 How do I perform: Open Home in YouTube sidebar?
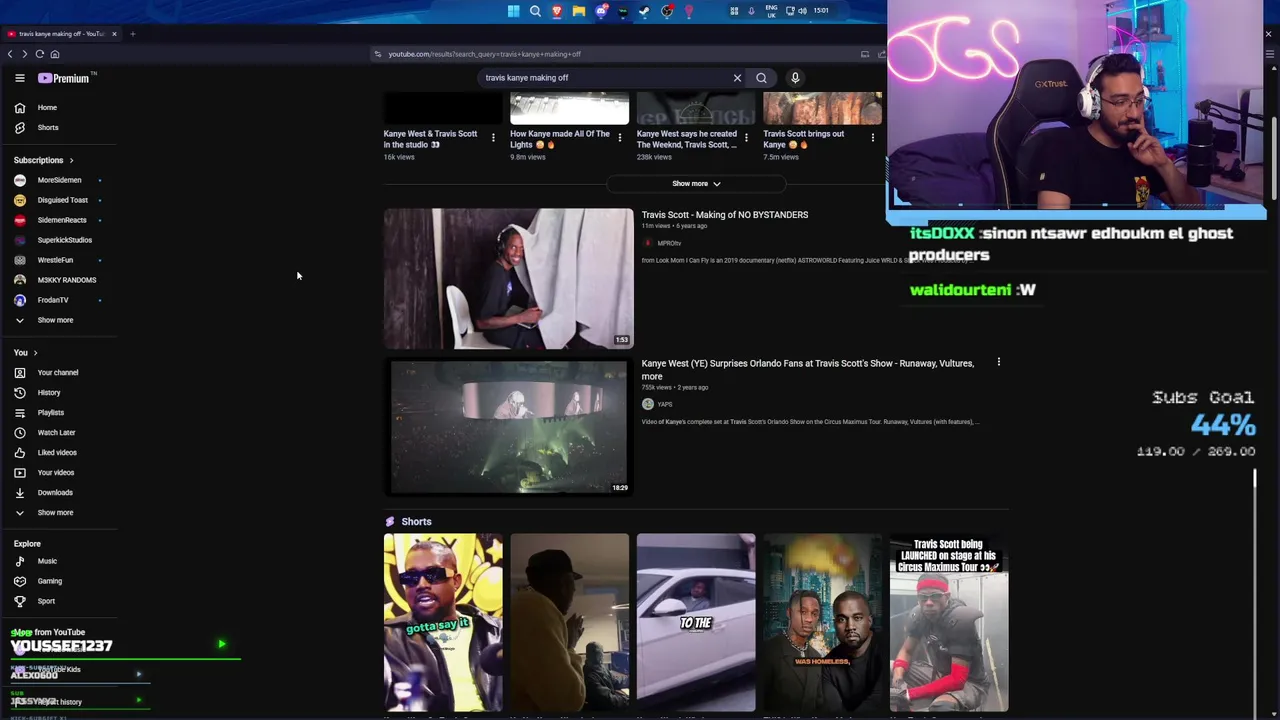(47, 107)
